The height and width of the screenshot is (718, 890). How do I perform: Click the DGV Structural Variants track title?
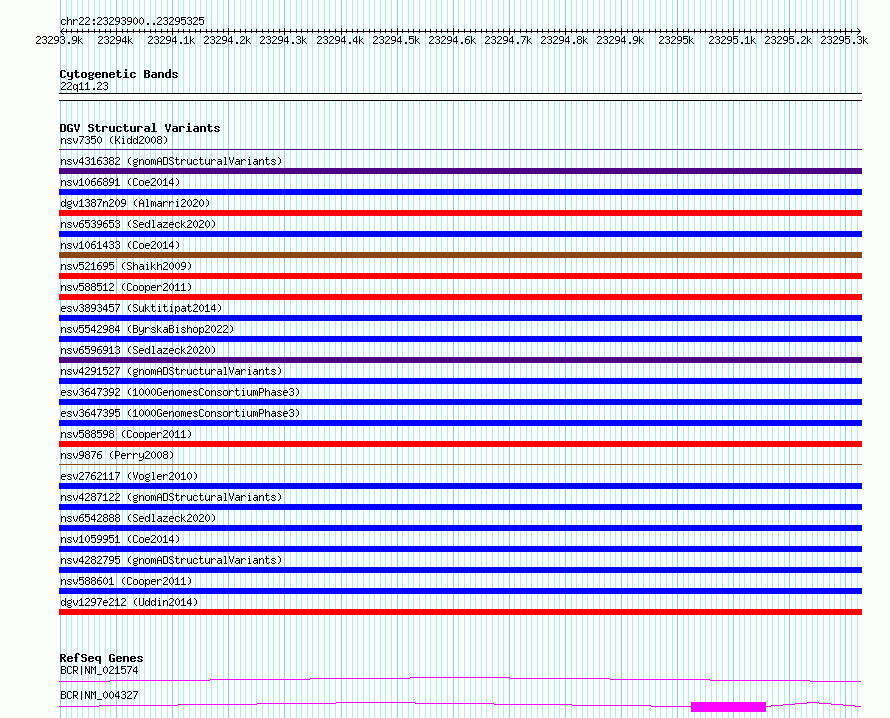coord(140,128)
